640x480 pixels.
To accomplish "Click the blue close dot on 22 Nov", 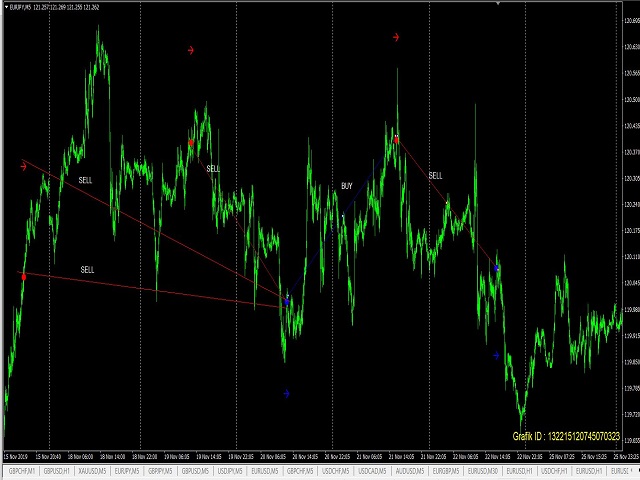I will 496,268.
